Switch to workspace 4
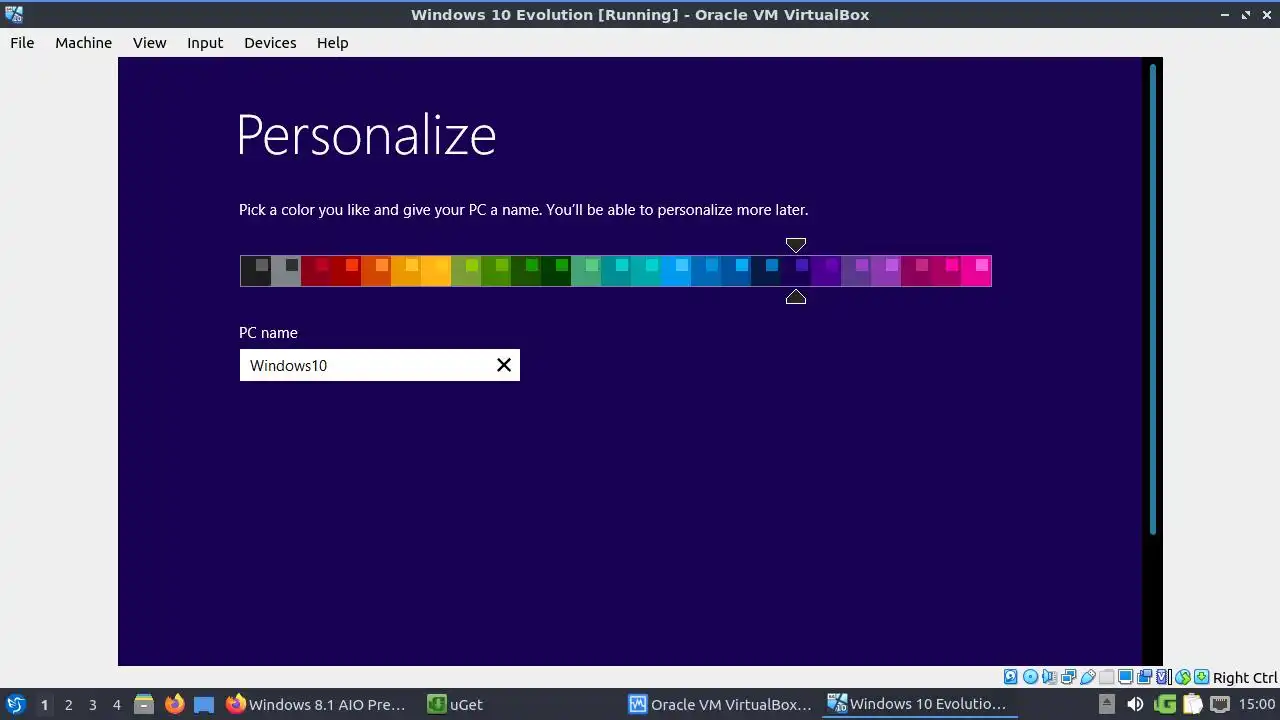This screenshot has width=1280, height=720. click(116, 704)
